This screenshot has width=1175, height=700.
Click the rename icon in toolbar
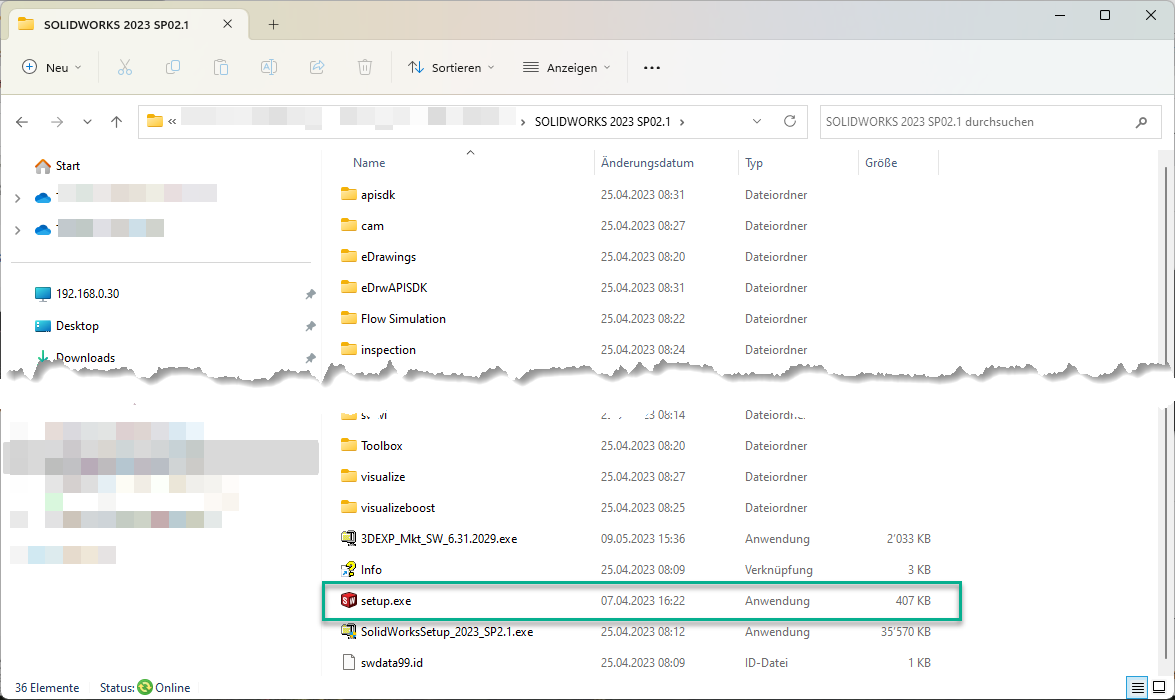pos(269,67)
